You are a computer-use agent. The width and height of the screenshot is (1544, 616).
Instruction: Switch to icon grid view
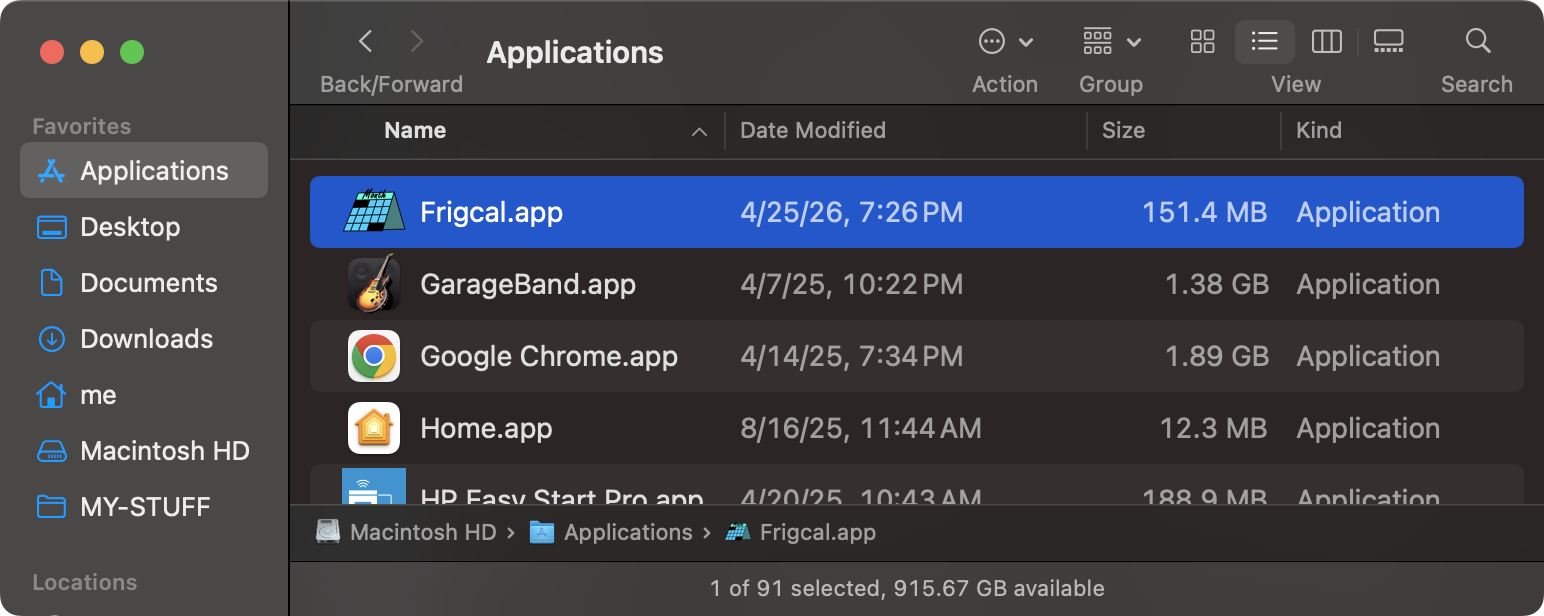click(x=1203, y=41)
